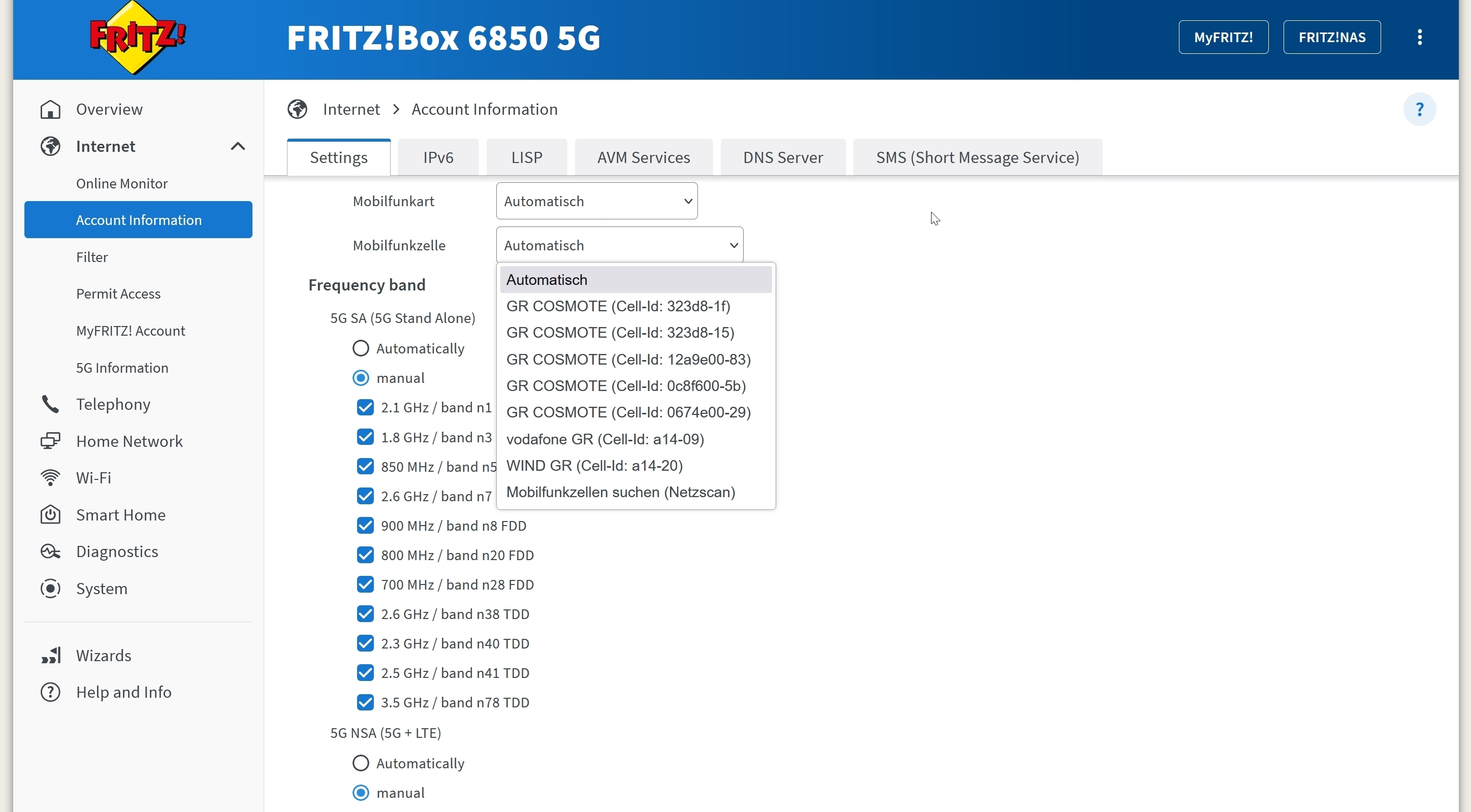Choose Automatisch in the cell list
Image resolution: width=1471 pixels, height=812 pixels.
point(635,280)
